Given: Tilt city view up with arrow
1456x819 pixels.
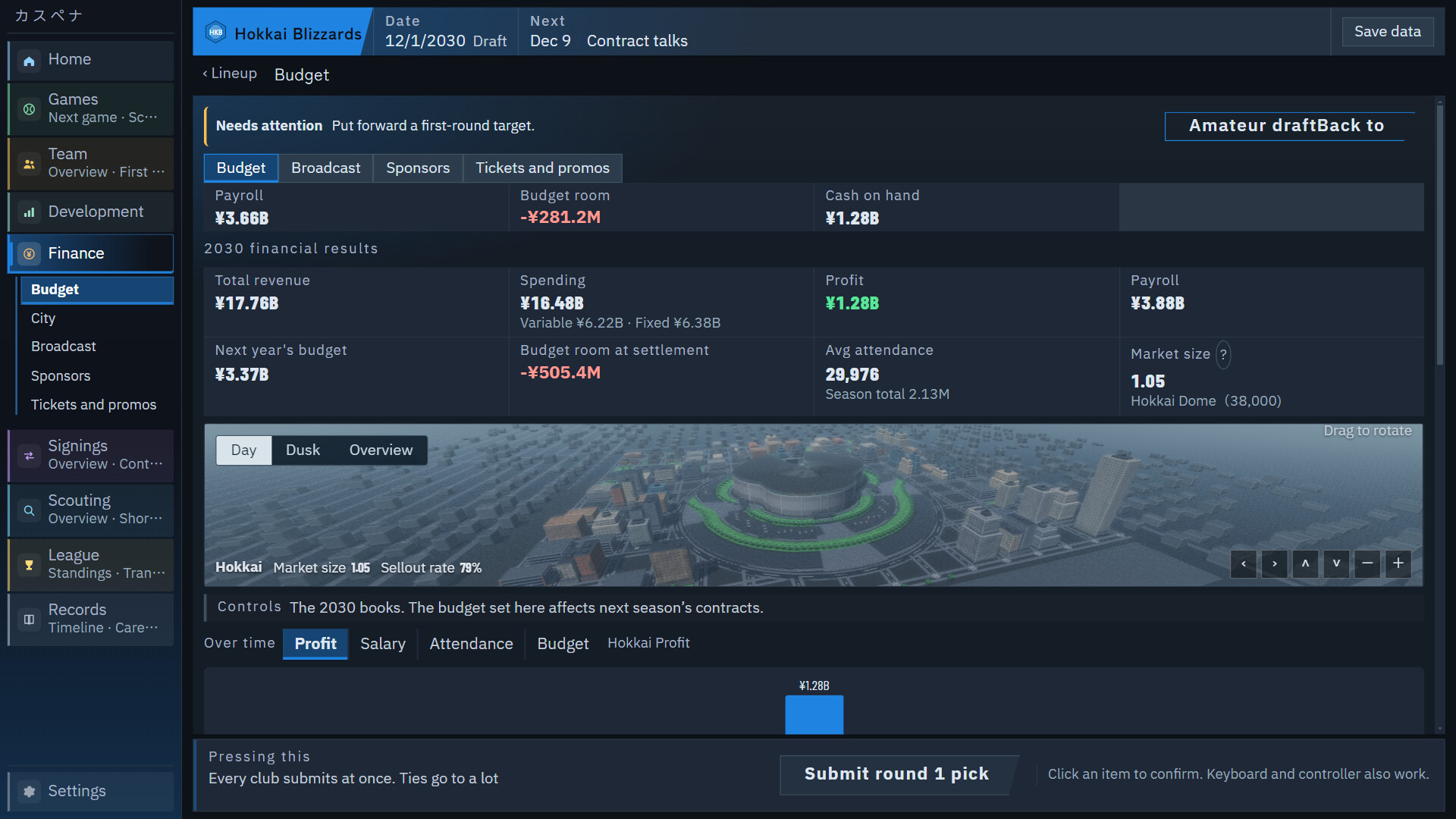Looking at the screenshot, I should click(1305, 563).
